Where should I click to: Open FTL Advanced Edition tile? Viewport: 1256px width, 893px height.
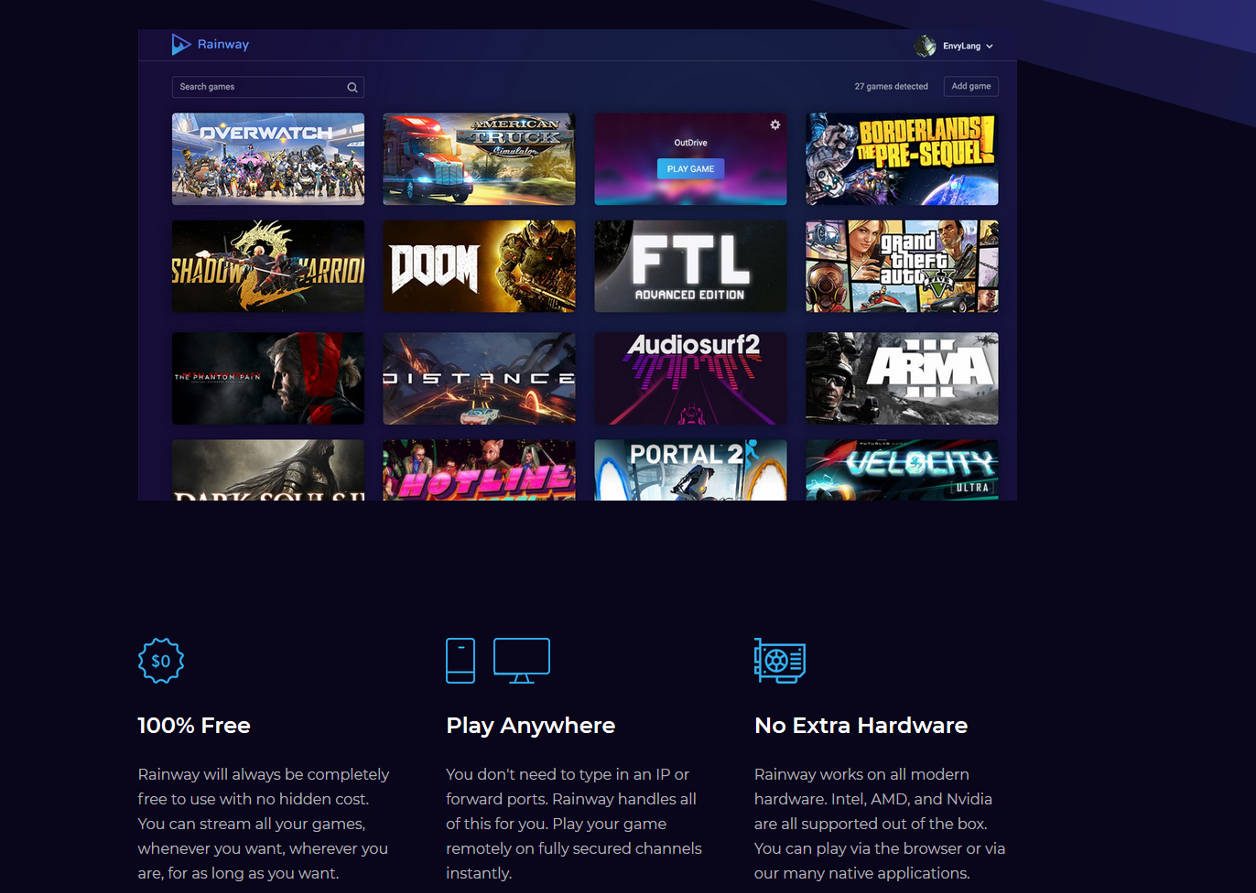coord(690,267)
